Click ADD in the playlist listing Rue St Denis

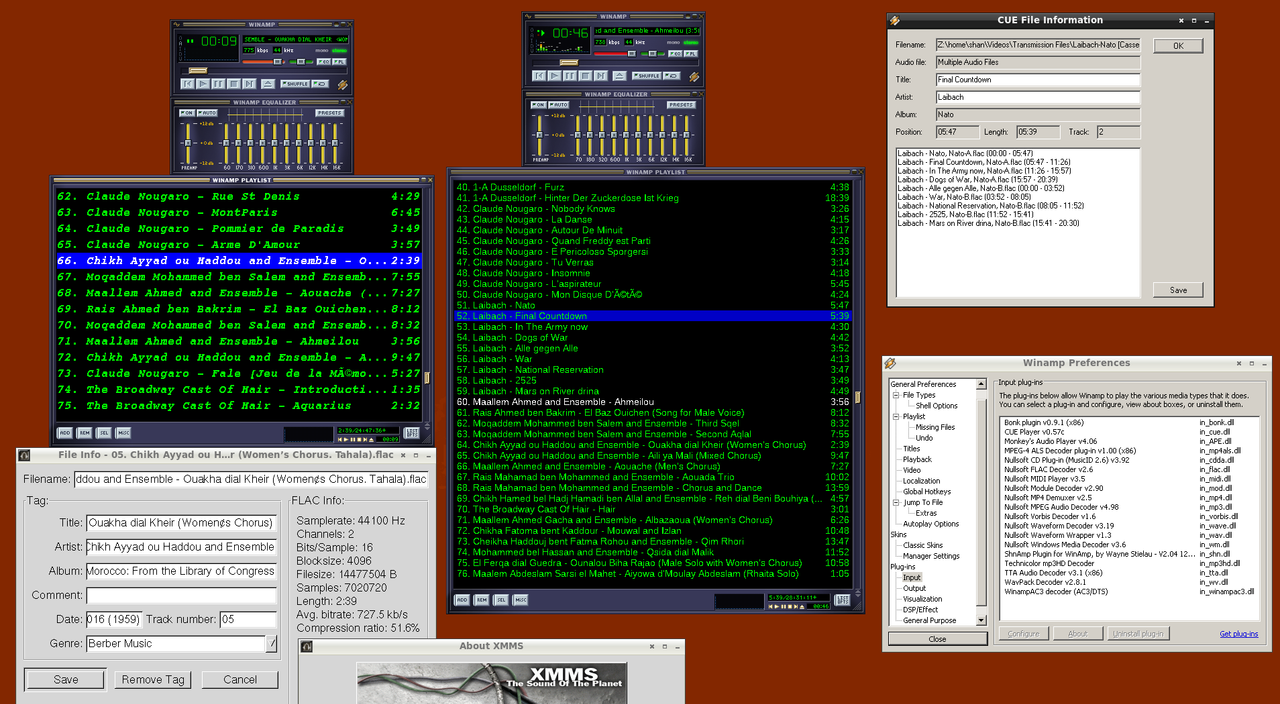(x=64, y=433)
